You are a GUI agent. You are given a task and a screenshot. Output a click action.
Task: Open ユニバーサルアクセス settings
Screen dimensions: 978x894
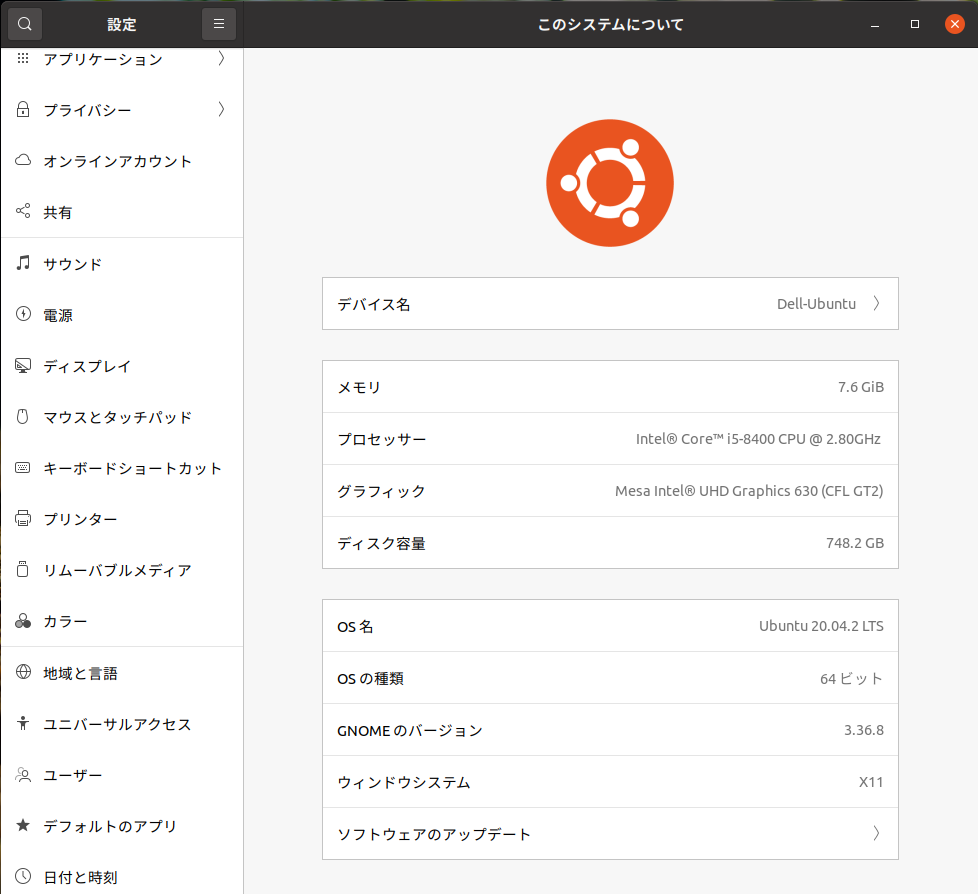click(x=122, y=724)
